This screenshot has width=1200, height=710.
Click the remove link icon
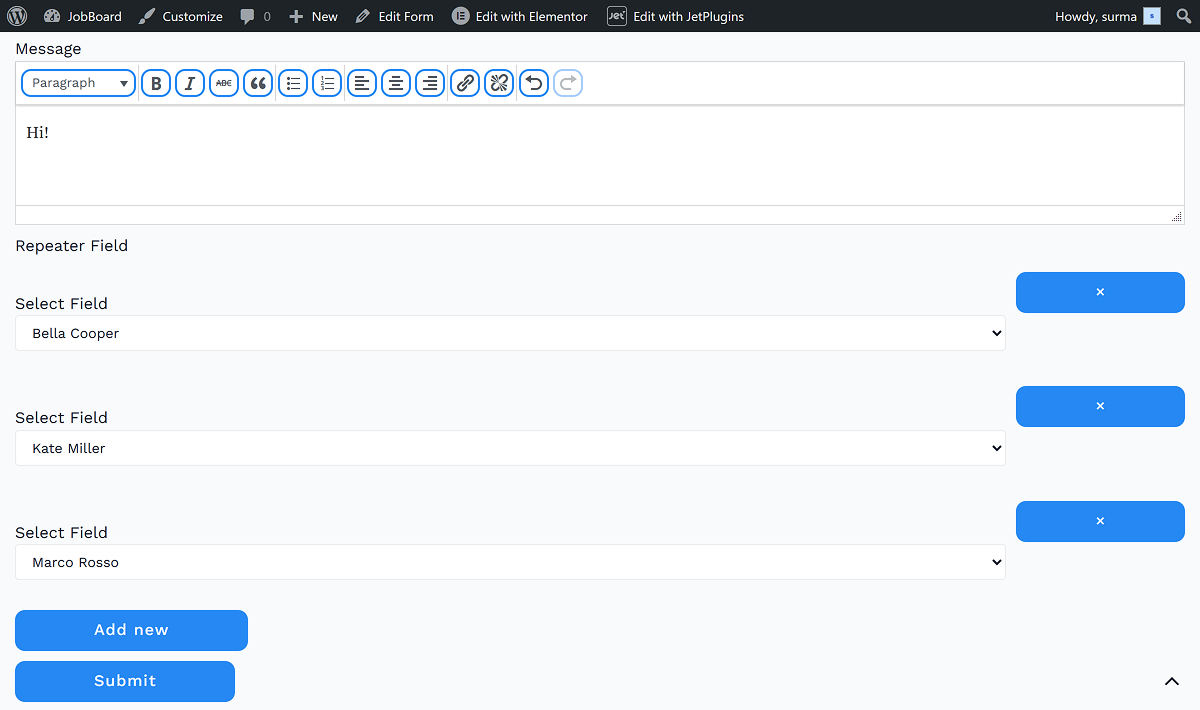point(499,83)
